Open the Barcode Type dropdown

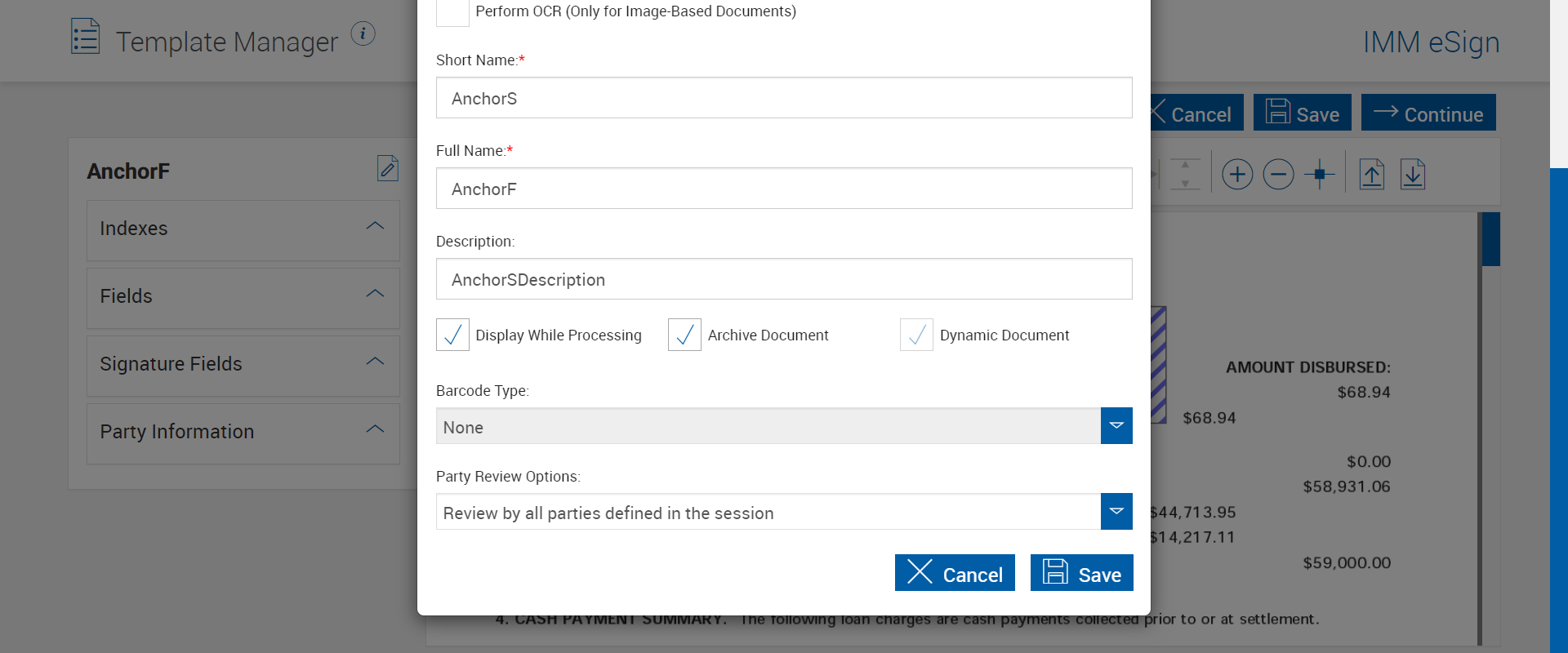pyautogui.click(x=1116, y=426)
